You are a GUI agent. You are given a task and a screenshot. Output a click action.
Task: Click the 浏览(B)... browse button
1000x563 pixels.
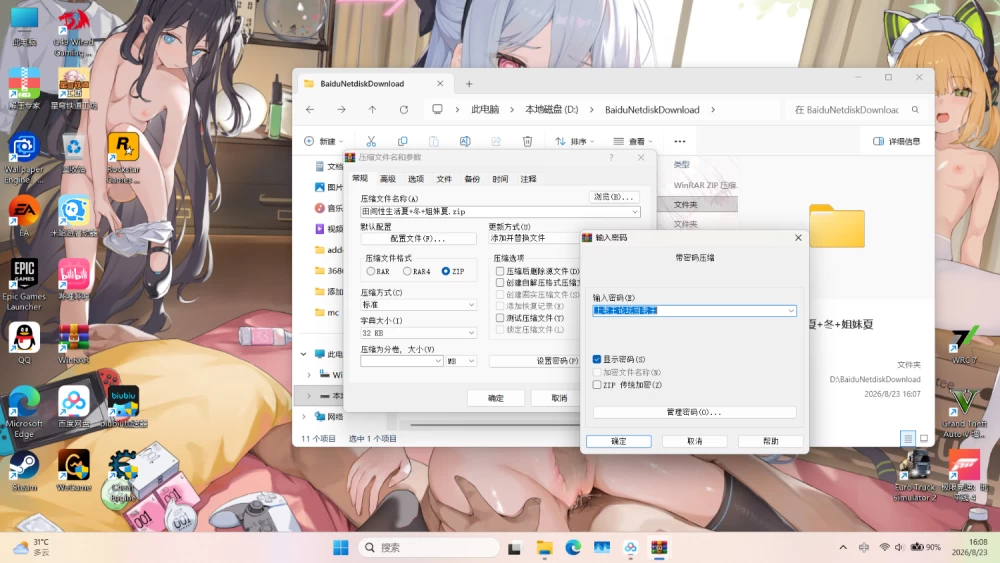click(x=614, y=197)
